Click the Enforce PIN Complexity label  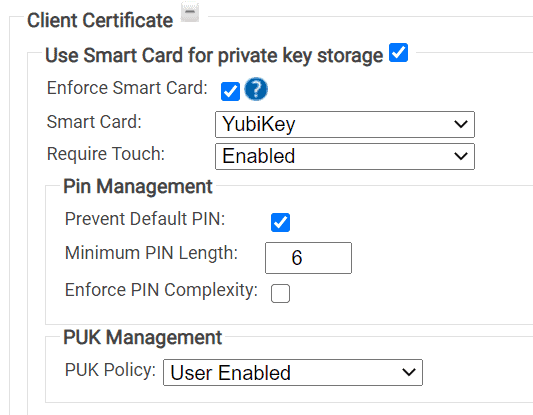point(161,290)
